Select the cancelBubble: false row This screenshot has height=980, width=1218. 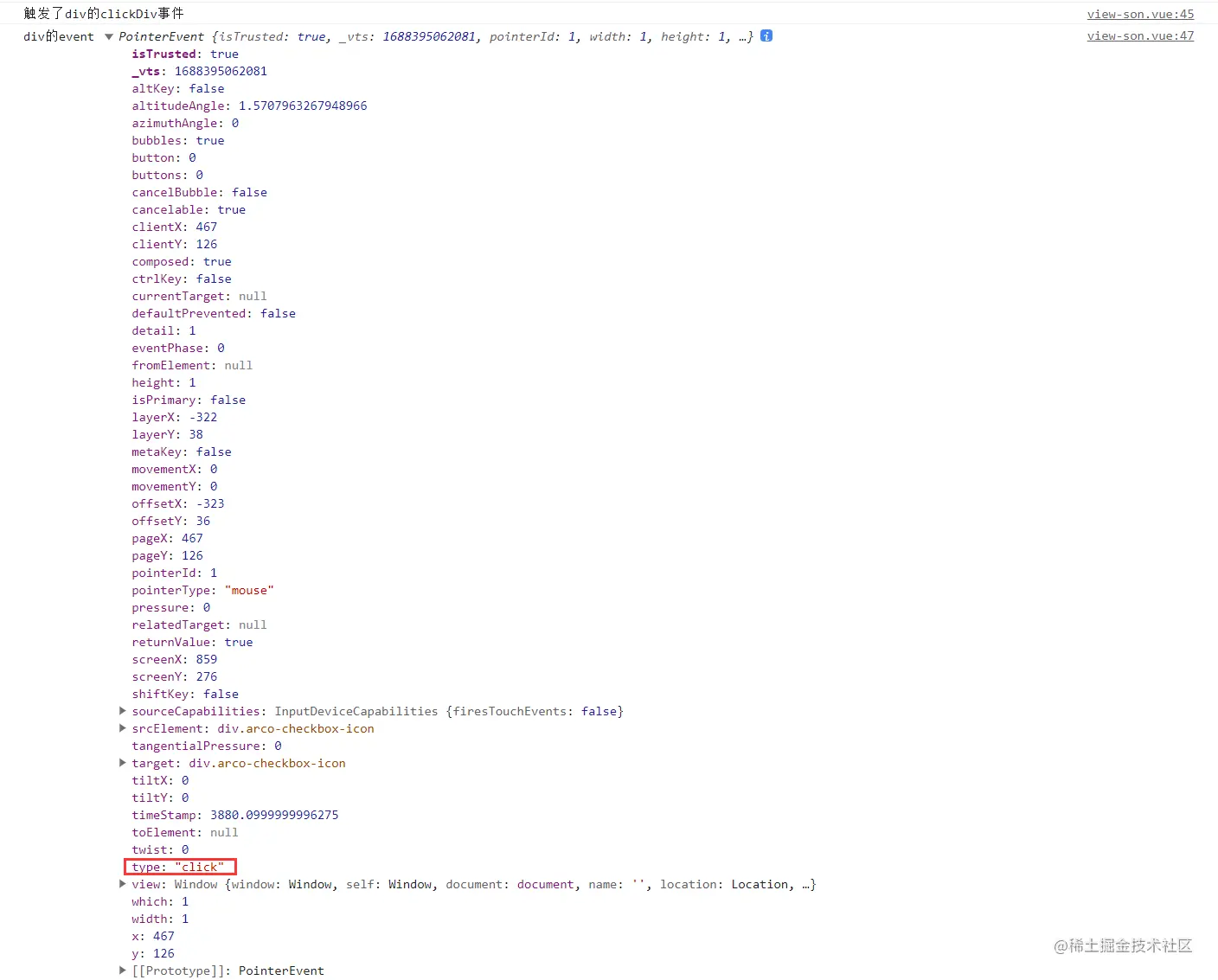pyautogui.click(x=199, y=192)
